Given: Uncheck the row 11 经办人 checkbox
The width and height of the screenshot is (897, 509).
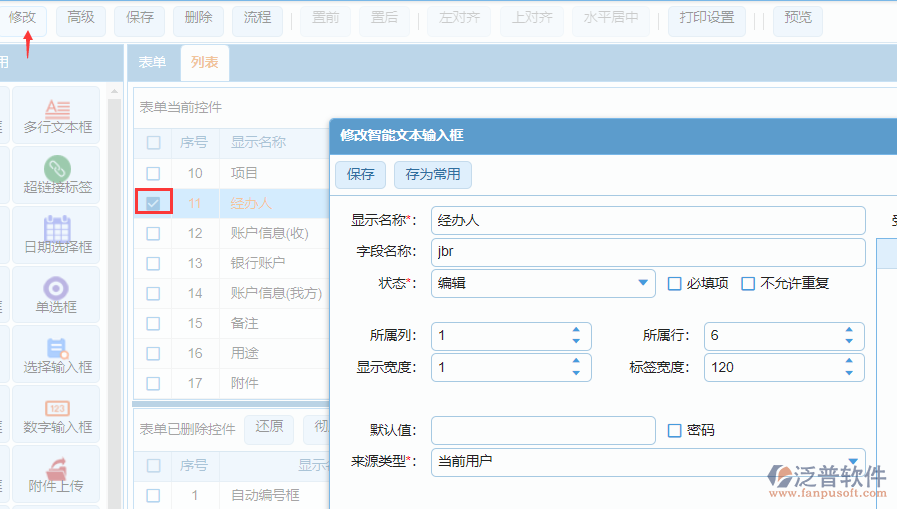Looking at the screenshot, I should [153, 203].
